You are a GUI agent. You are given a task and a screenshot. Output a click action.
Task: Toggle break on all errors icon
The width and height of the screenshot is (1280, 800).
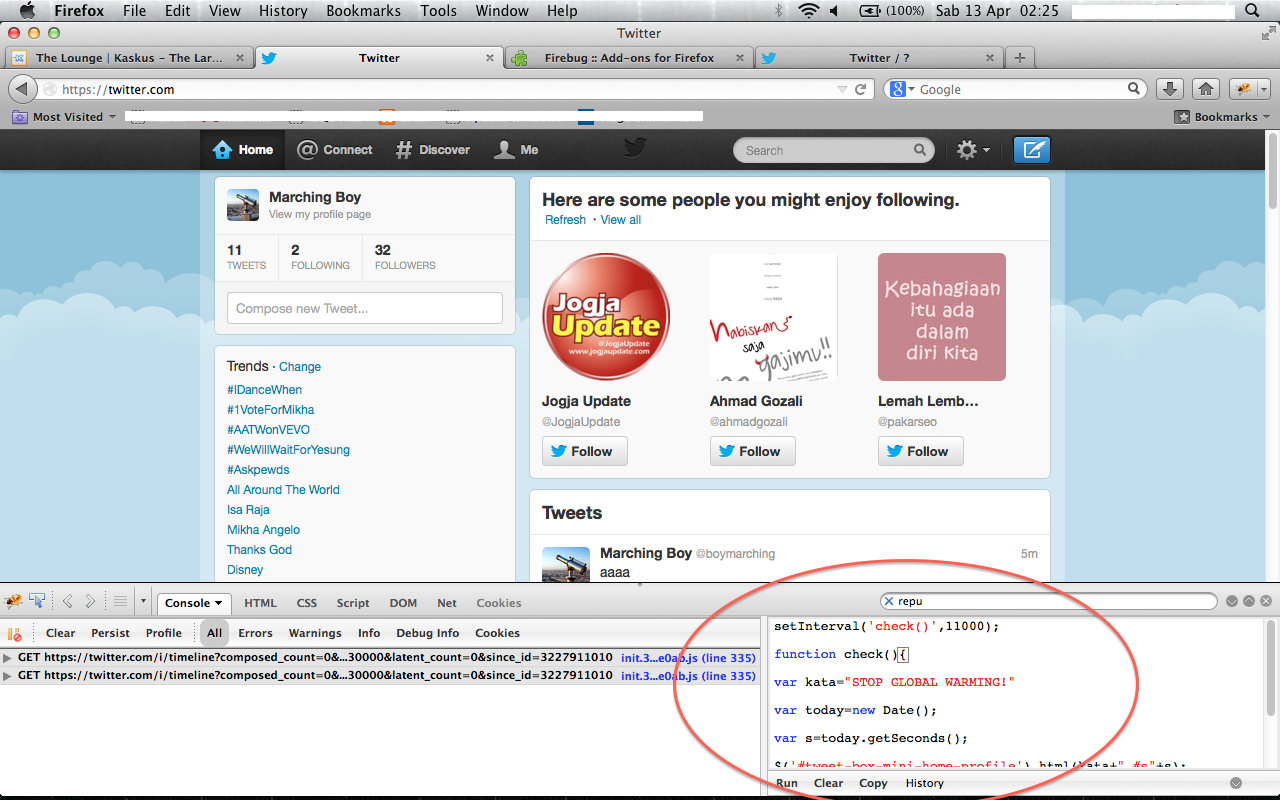(15, 633)
